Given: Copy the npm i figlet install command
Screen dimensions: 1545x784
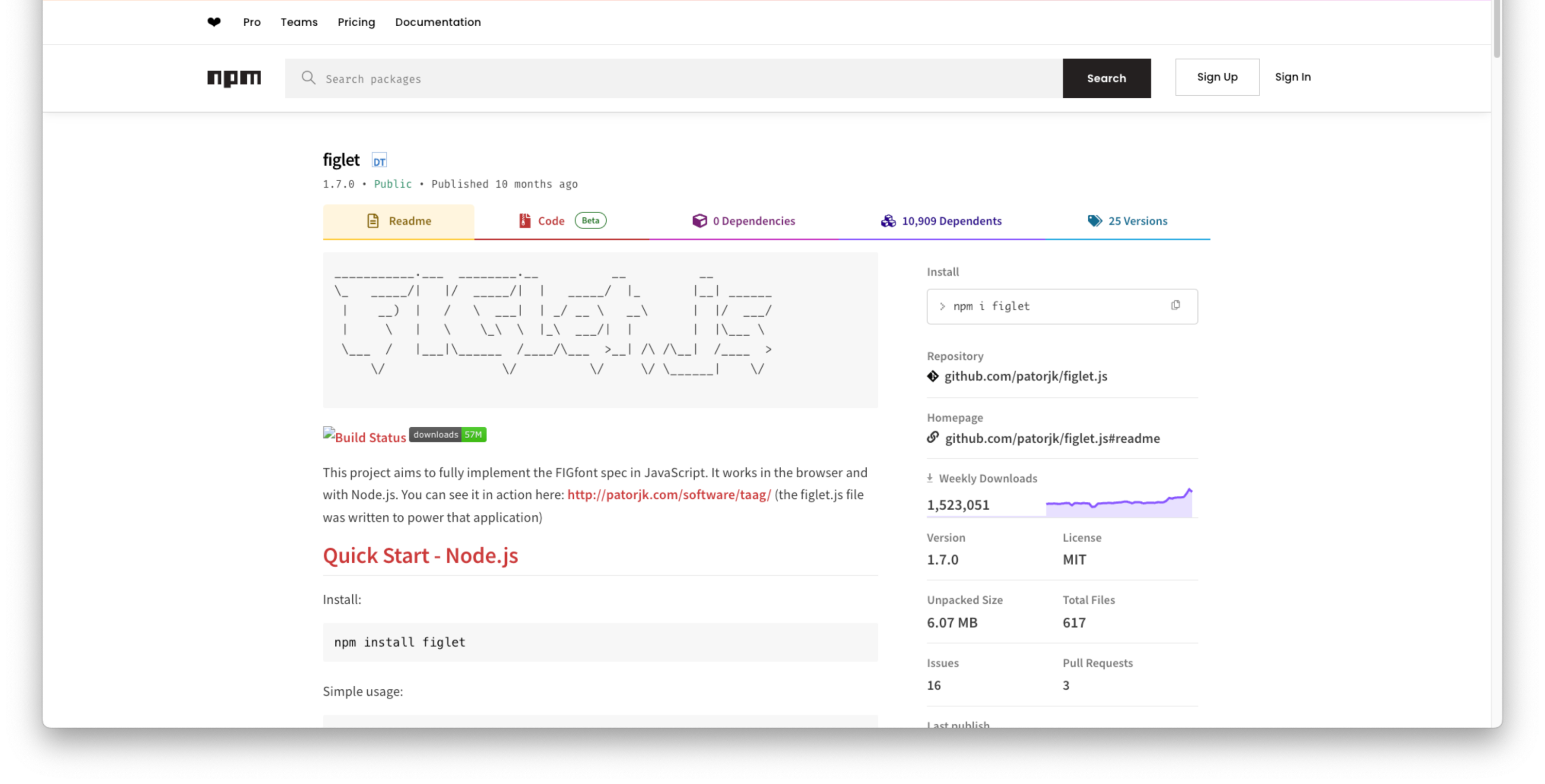Looking at the screenshot, I should [x=1175, y=306].
